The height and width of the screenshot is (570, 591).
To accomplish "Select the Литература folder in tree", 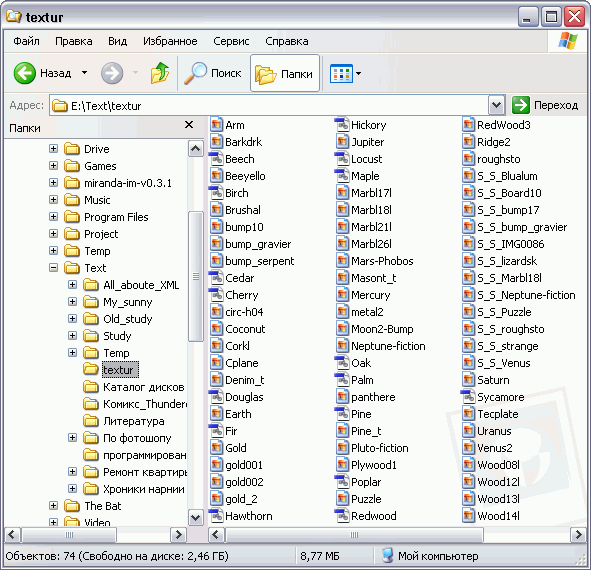I will (133, 421).
